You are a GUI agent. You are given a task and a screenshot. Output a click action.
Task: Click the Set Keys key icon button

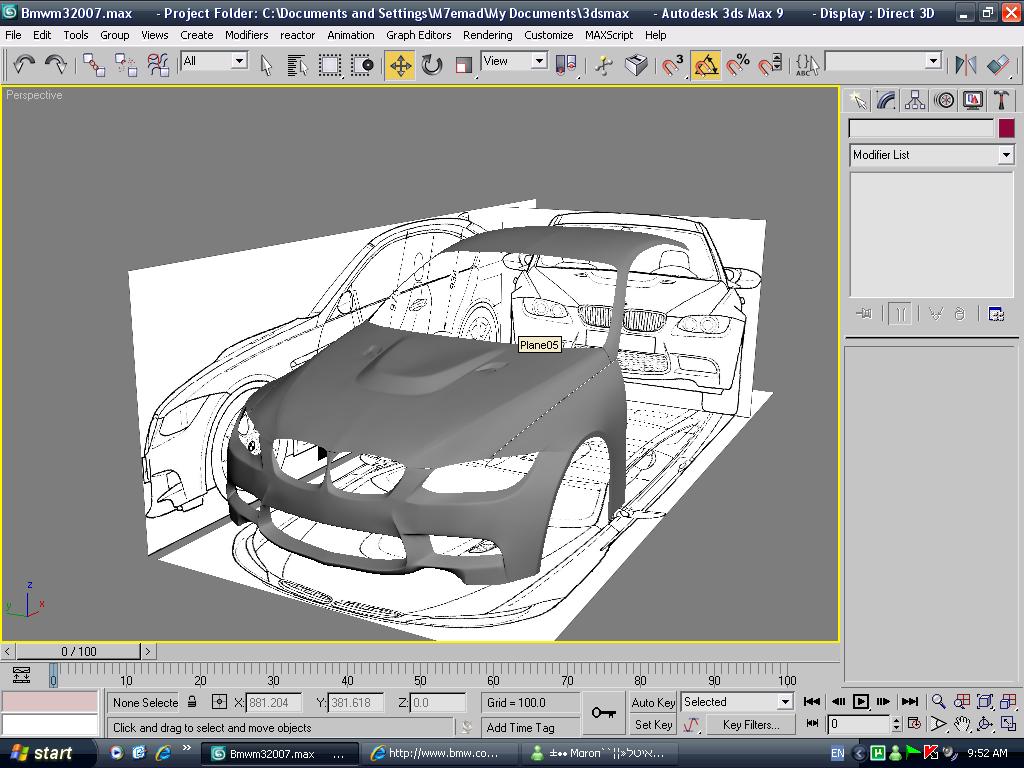(x=603, y=713)
